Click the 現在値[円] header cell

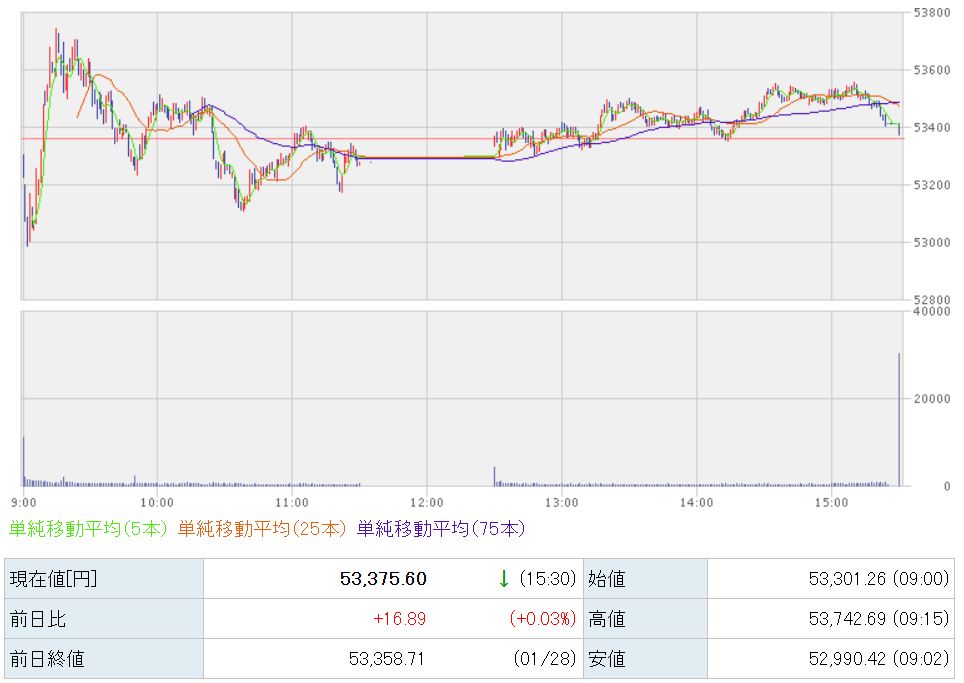click(x=54, y=579)
